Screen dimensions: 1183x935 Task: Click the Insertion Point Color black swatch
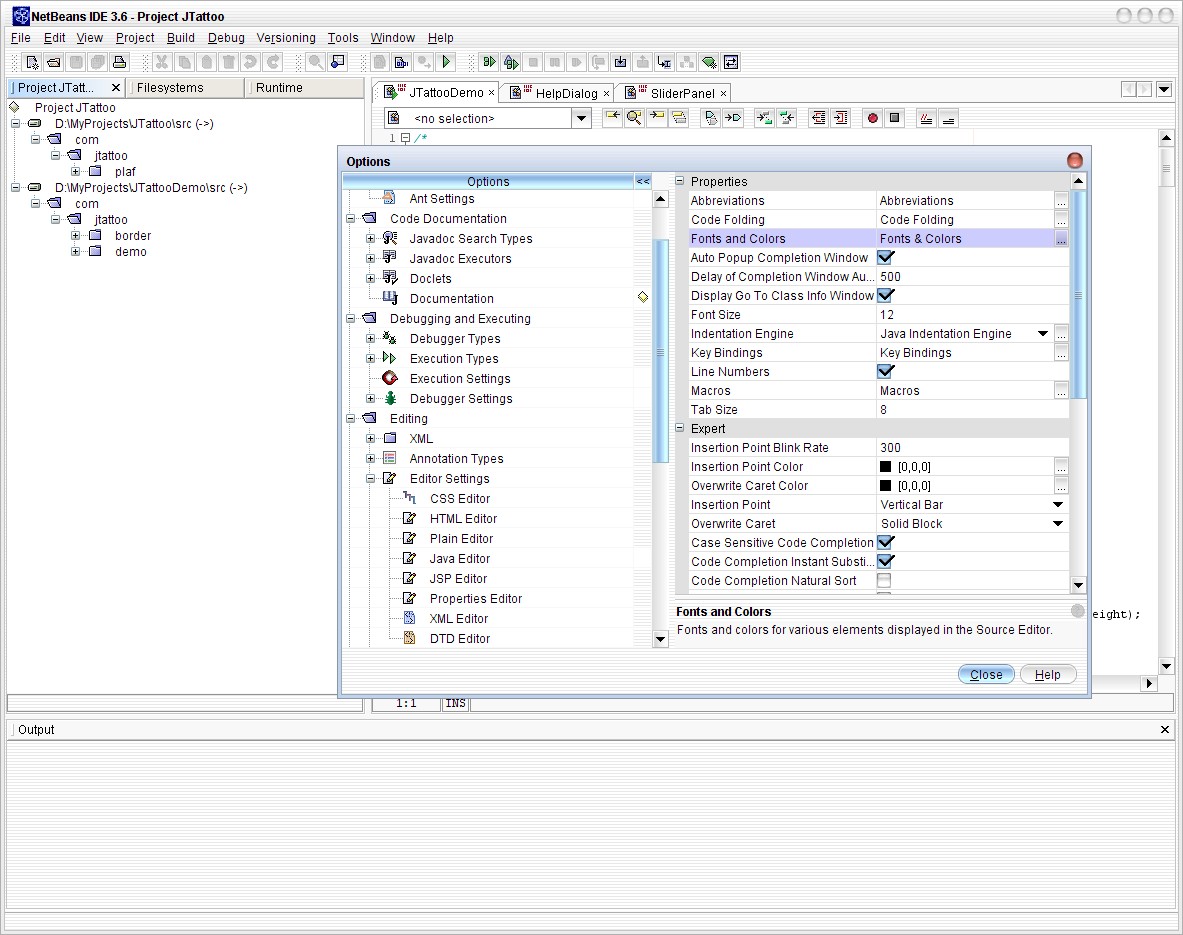886,466
